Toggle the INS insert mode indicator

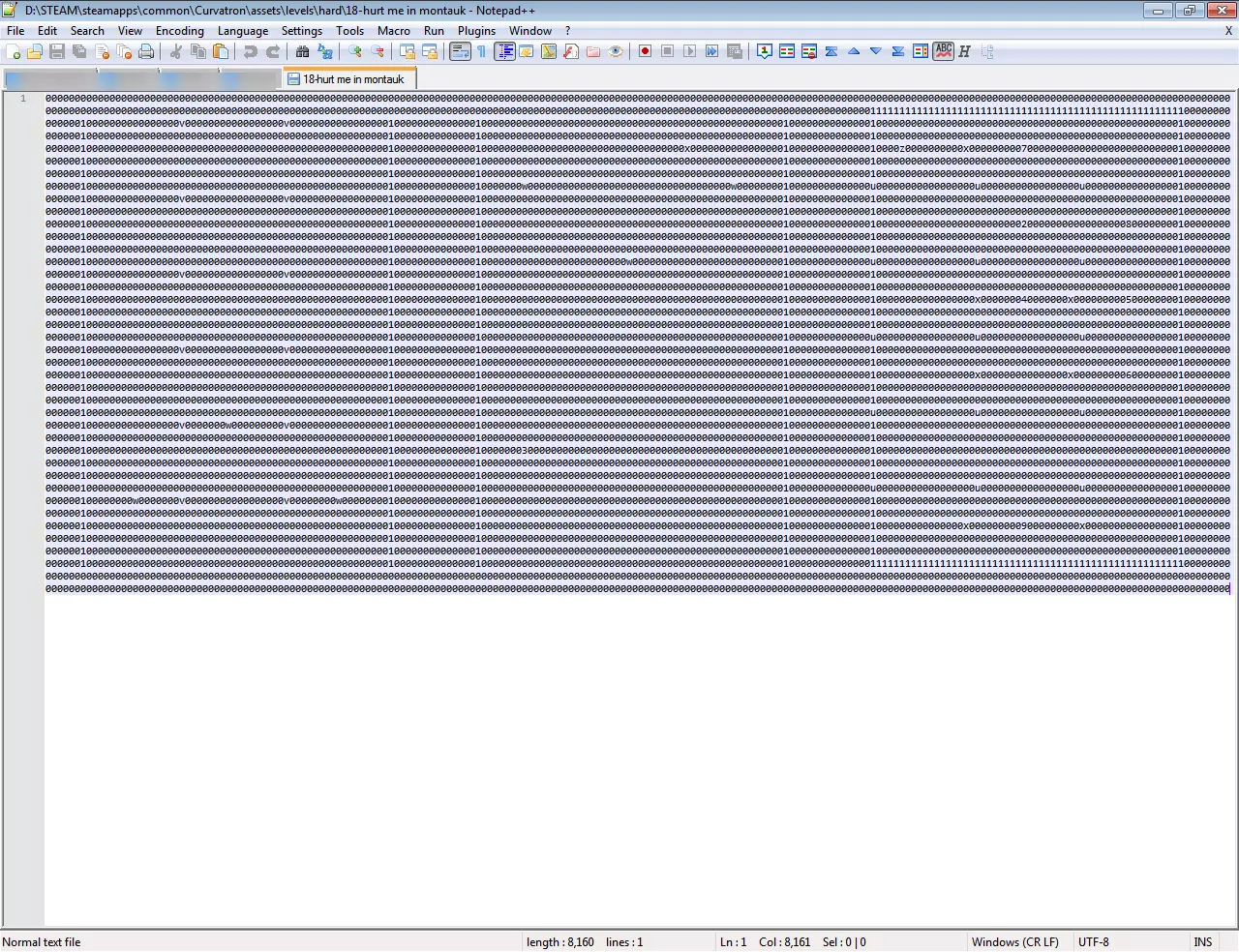pyautogui.click(x=1203, y=942)
